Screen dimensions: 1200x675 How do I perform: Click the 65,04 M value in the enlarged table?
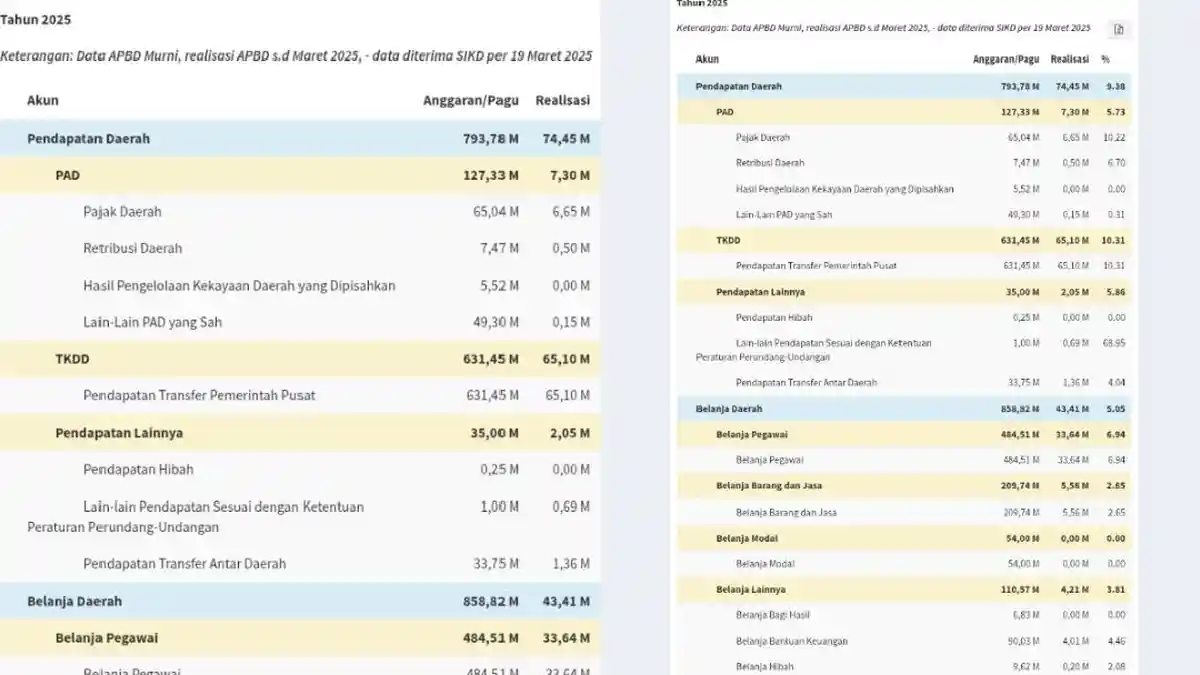(x=496, y=212)
